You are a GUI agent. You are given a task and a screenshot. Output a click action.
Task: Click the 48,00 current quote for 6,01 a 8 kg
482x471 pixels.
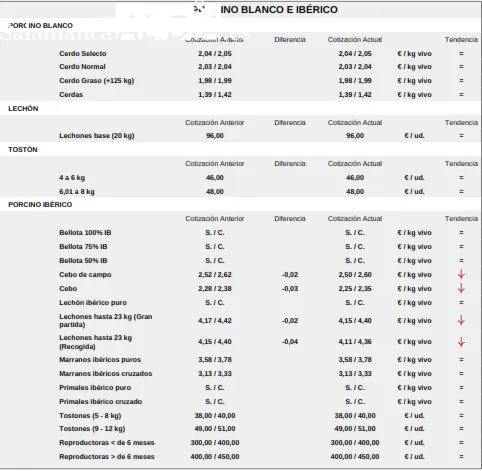click(x=355, y=192)
